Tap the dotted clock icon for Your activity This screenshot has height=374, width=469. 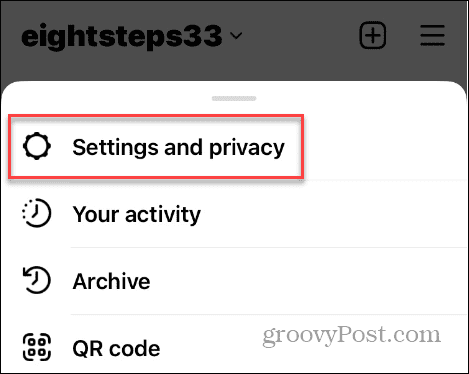coord(37,213)
